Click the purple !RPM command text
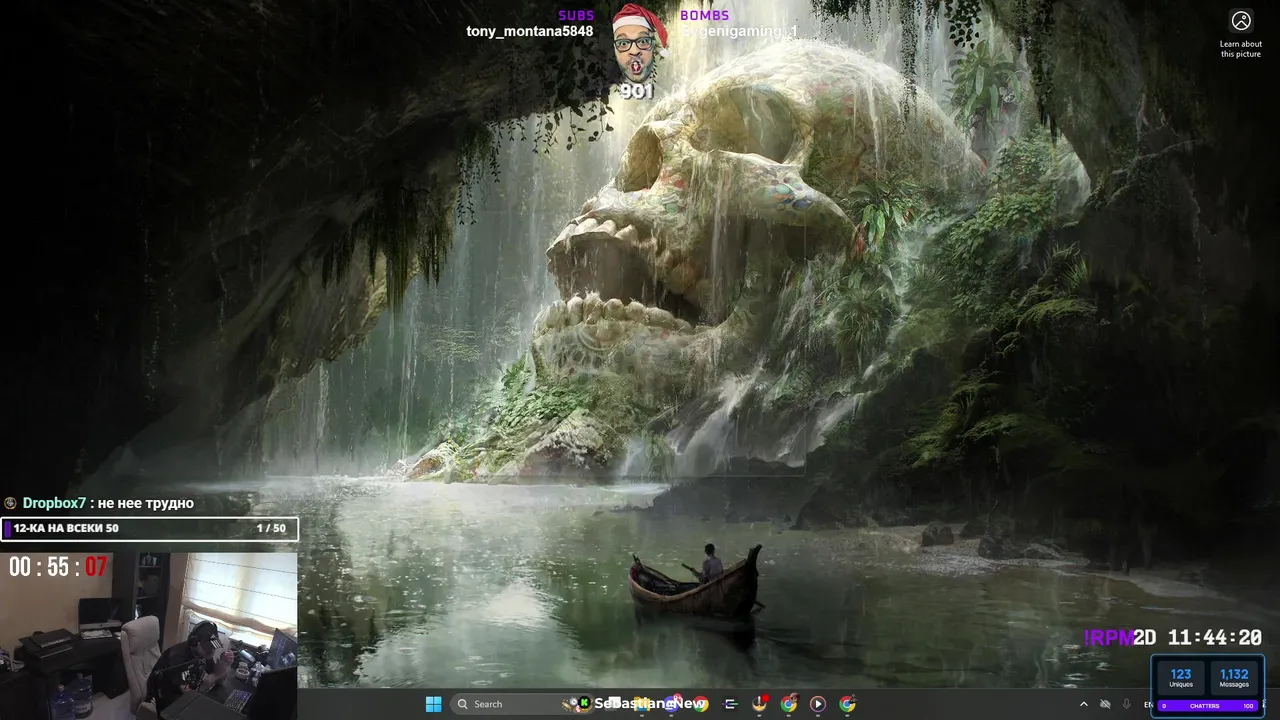This screenshot has height=720, width=1280. [x=1108, y=637]
